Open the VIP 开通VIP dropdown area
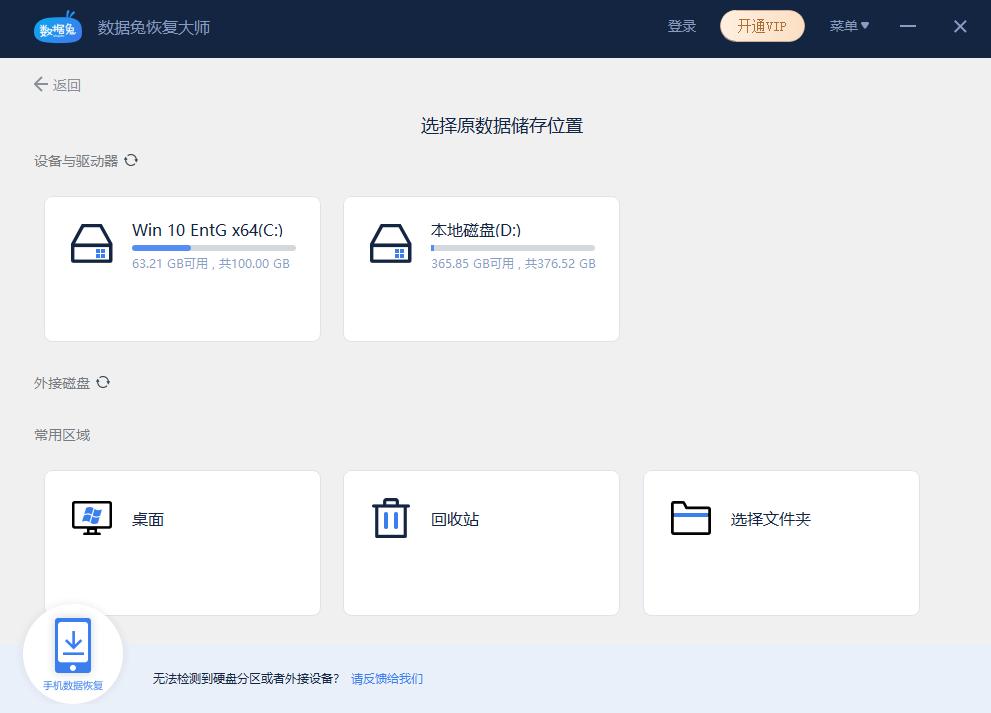This screenshot has width=991, height=713. pyautogui.click(x=762, y=26)
